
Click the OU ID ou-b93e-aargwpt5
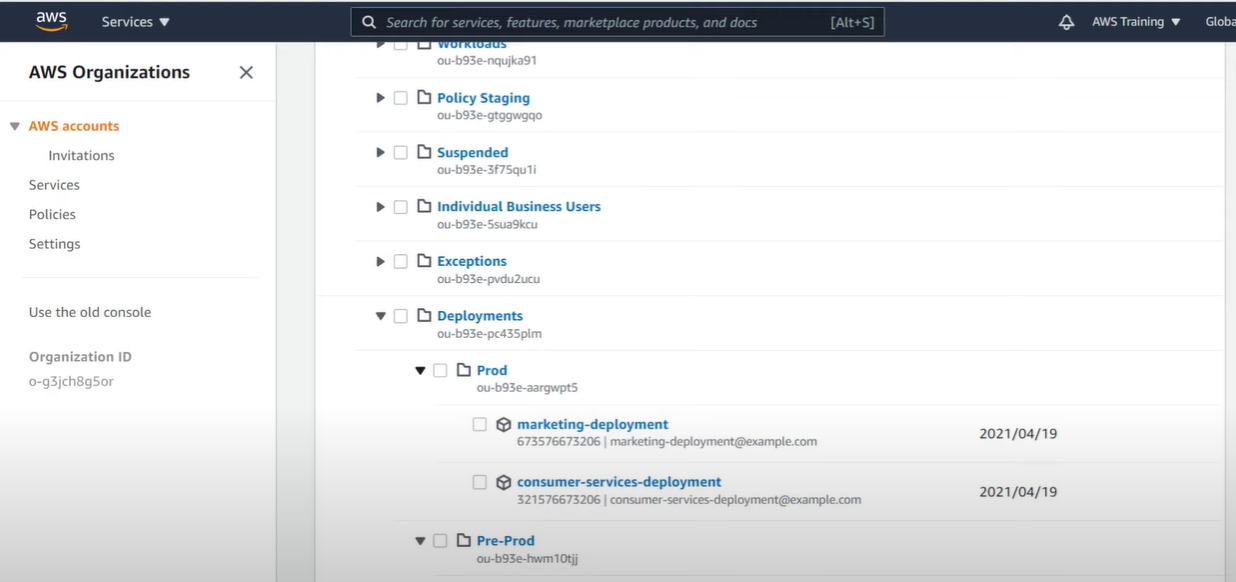pyautogui.click(x=527, y=388)
